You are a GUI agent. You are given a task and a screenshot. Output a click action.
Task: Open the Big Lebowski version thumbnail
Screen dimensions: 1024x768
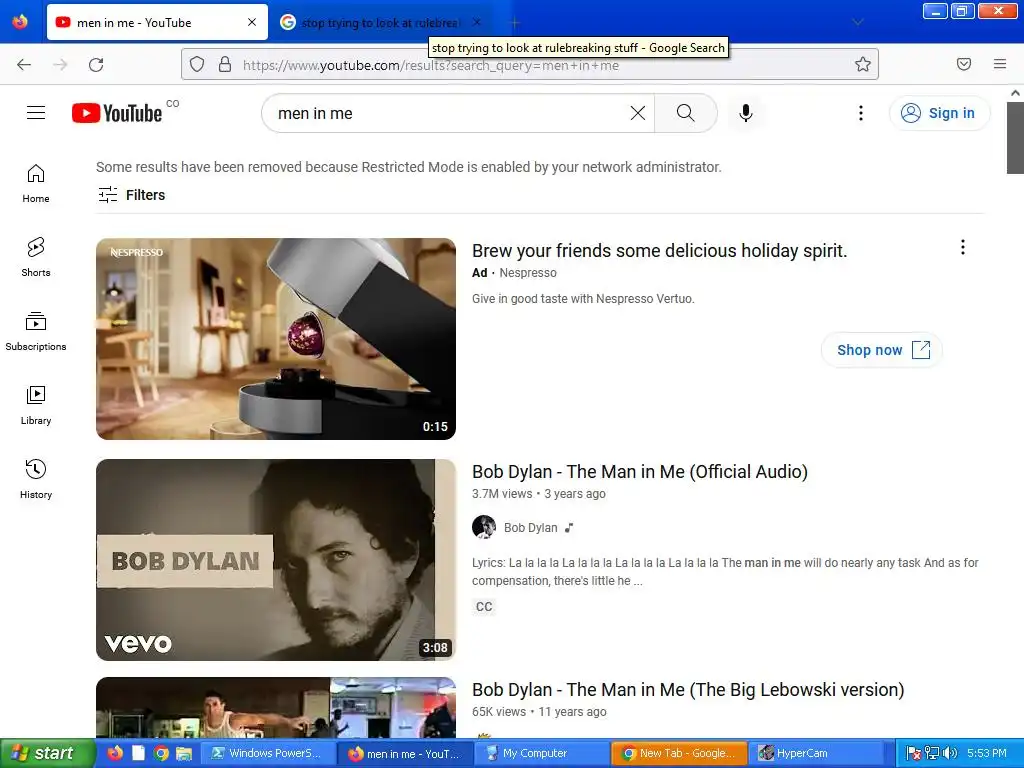point(276,708)
